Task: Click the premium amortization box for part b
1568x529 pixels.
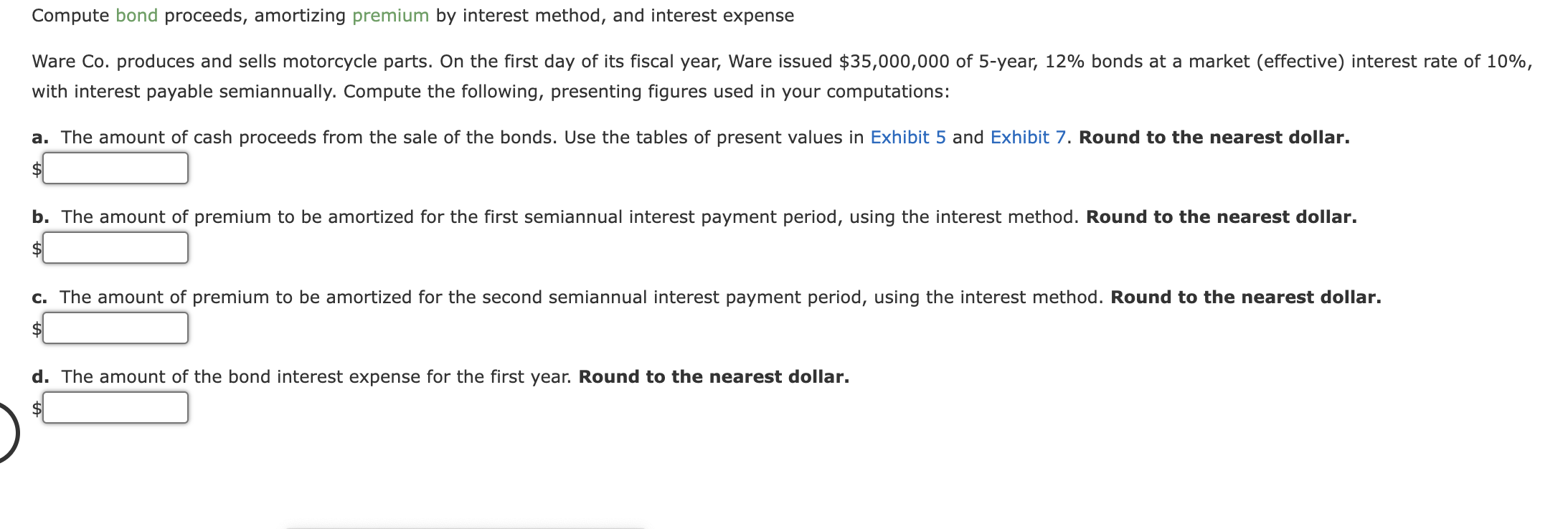Action: 115,249
